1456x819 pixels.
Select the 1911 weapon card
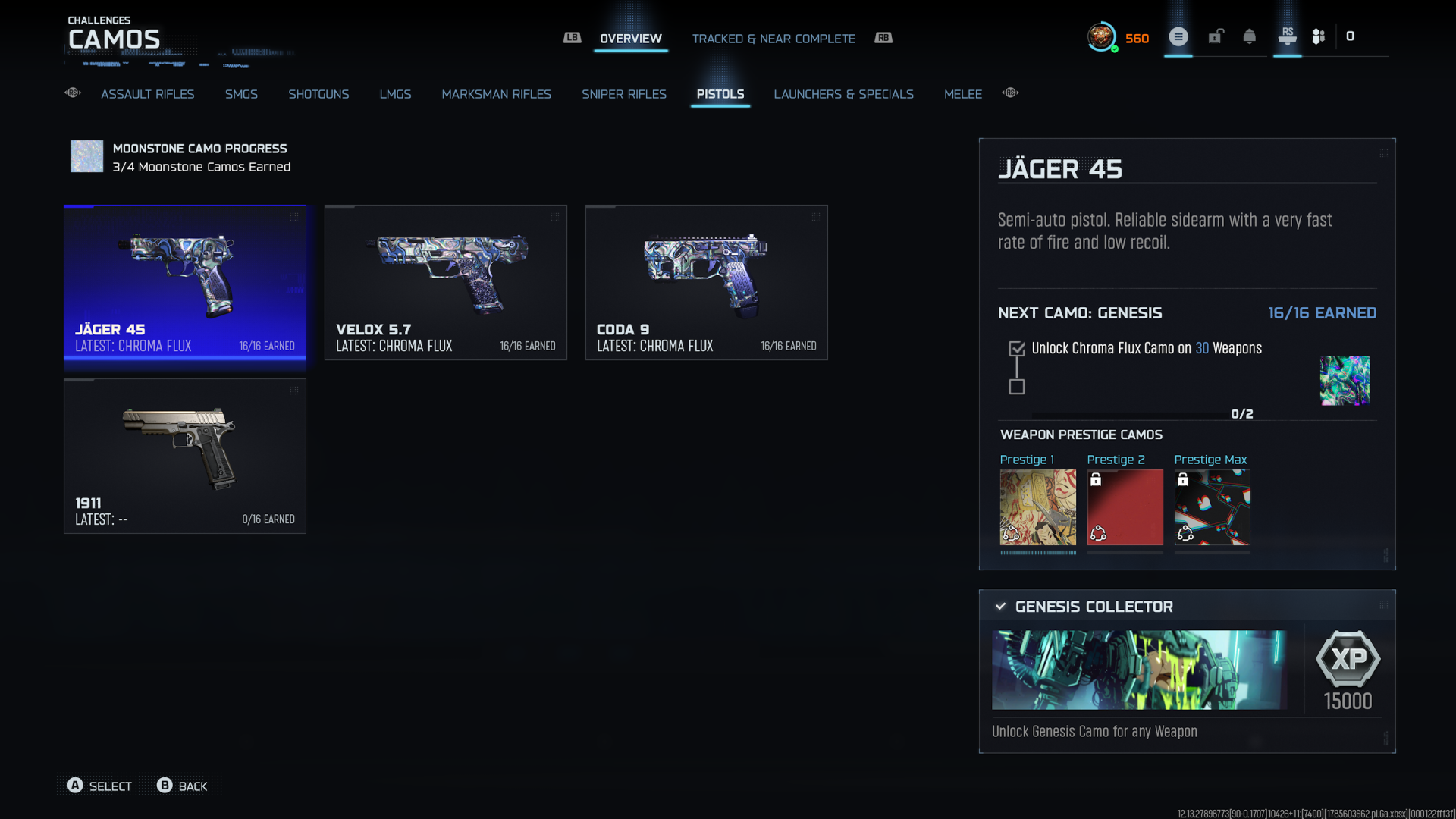[x=185, y=456]
